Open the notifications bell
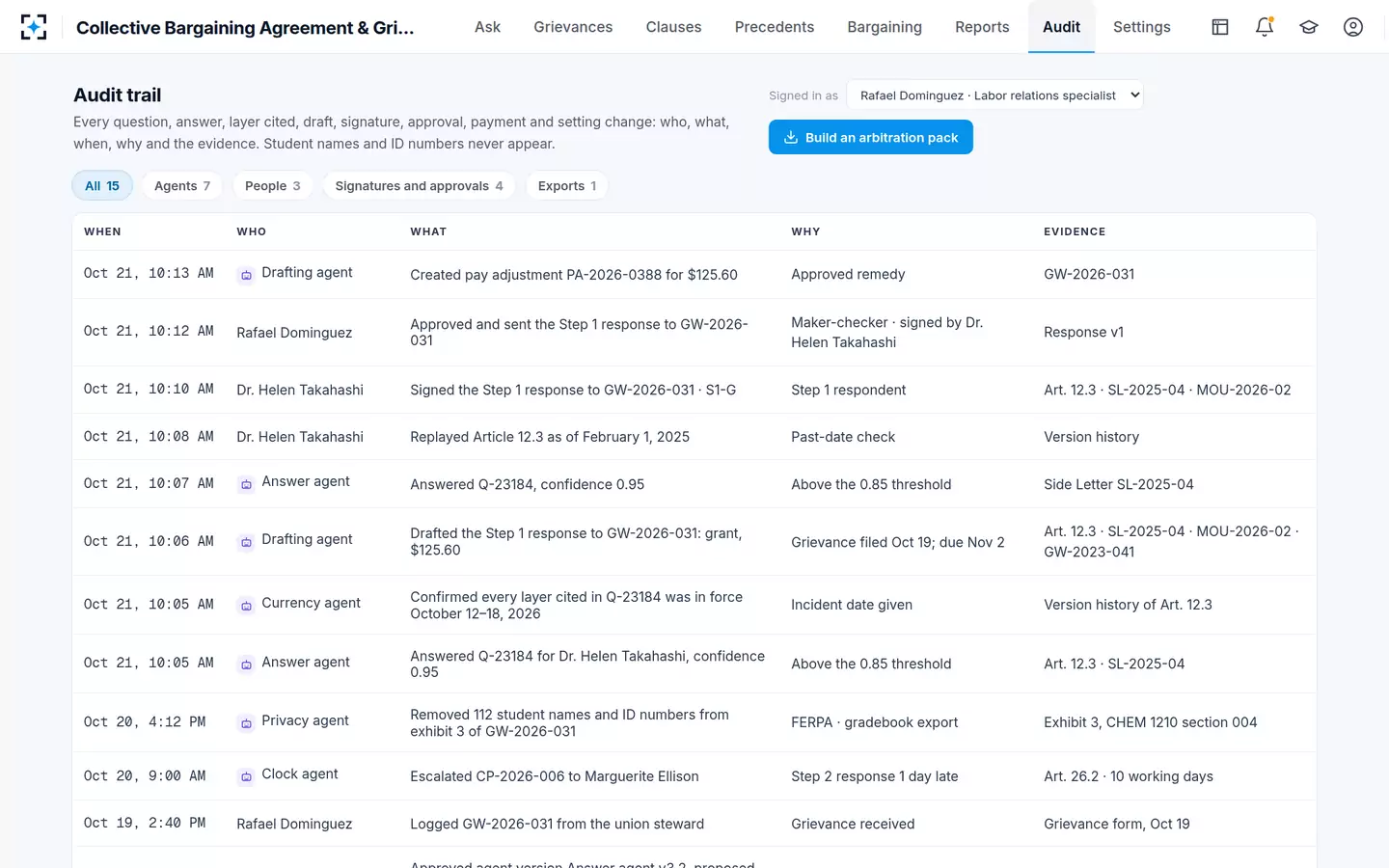 click(x=1265, y=27)
